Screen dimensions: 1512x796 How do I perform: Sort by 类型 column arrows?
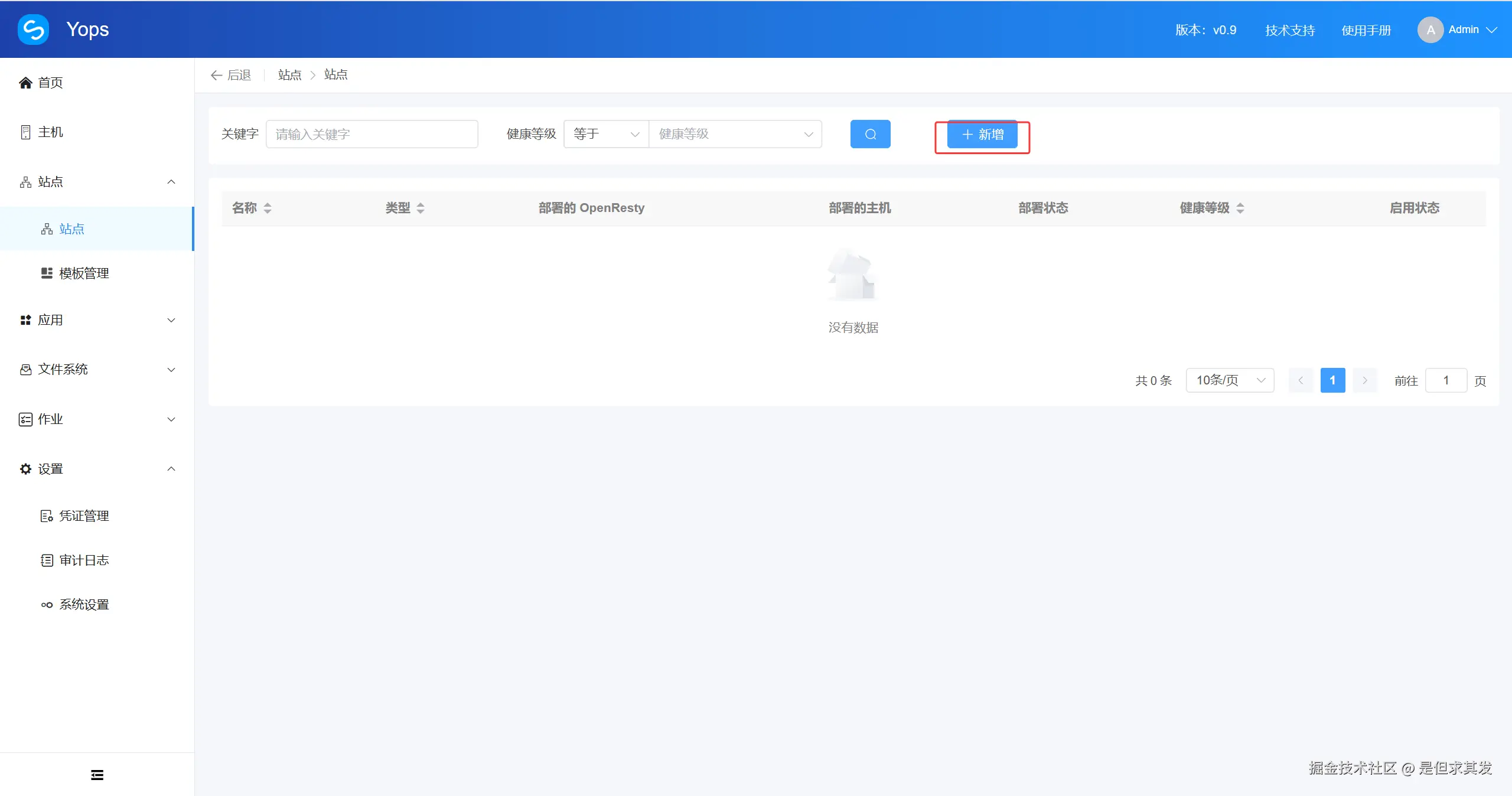point(421,208)
